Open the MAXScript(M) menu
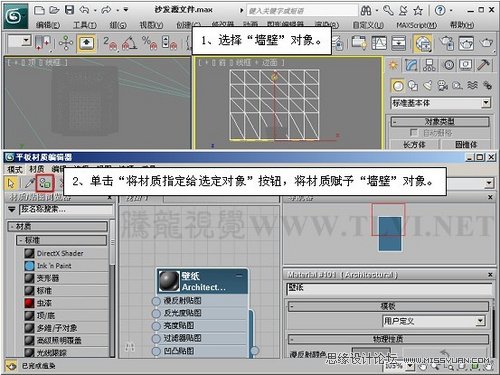 pyautogui.click(x=416, y=25)
